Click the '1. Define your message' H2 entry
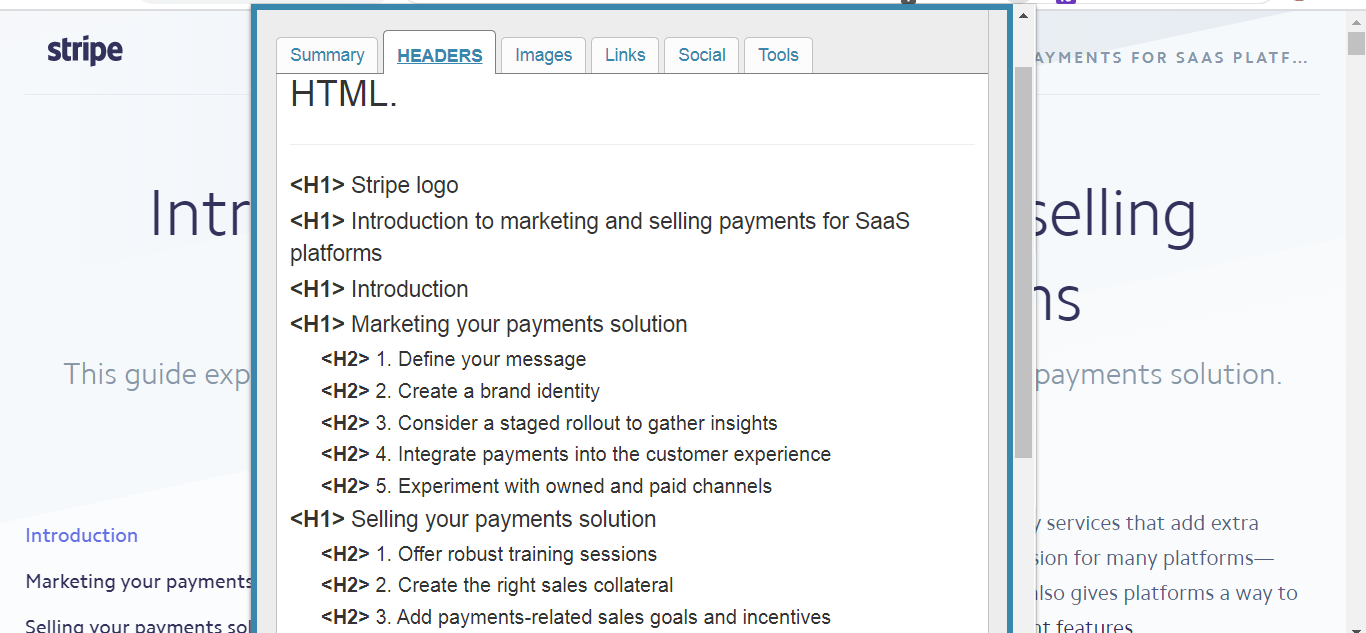 coord(481,359)
